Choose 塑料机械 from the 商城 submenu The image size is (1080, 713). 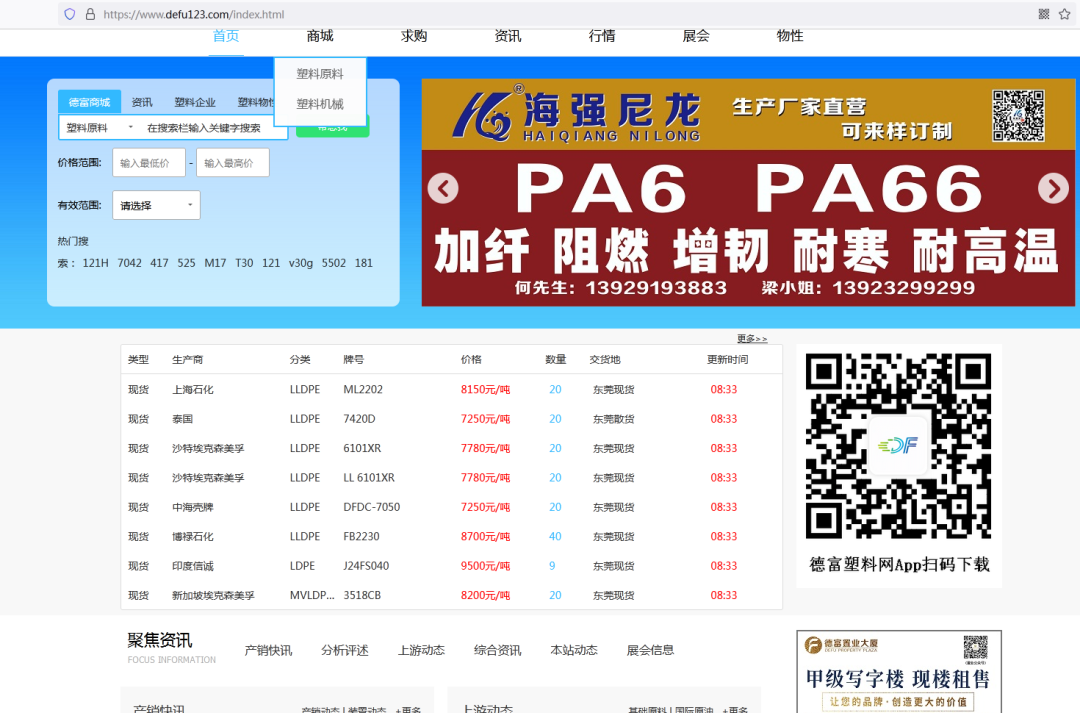[320, 104]
